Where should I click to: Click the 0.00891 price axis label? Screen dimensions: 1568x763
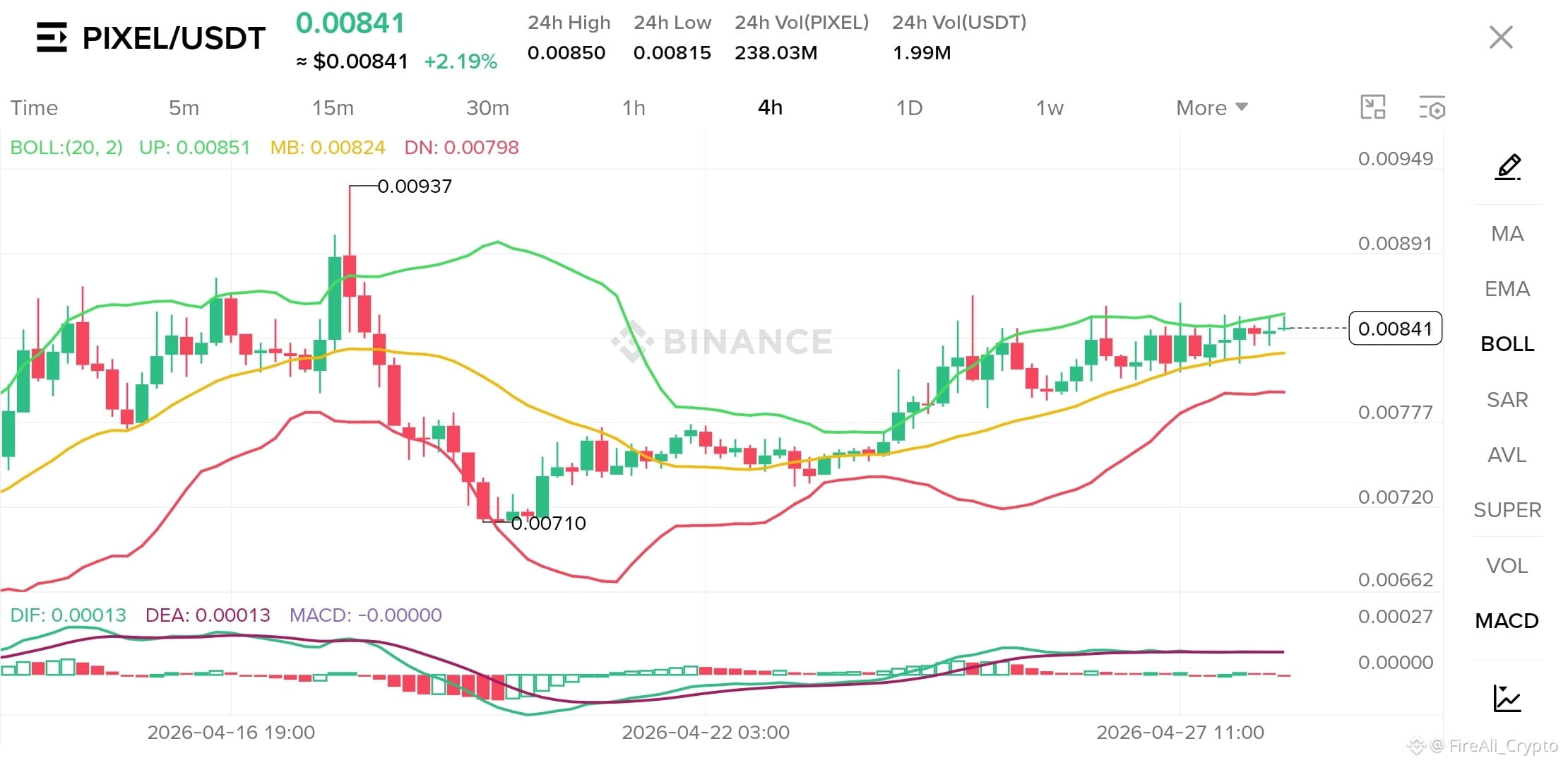[x=1396, y=243]
